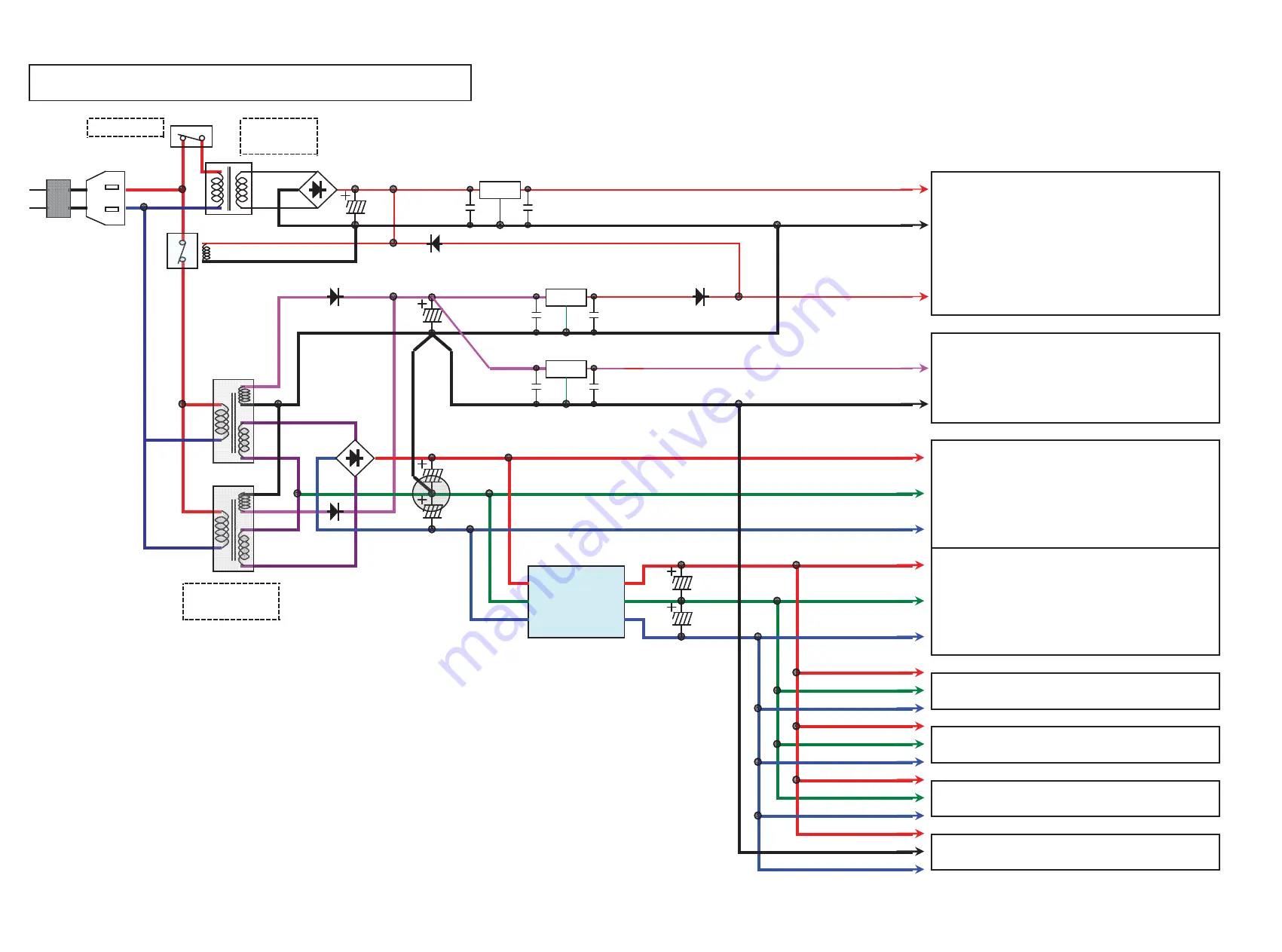Click the gray AC plug symbol
The image size is (1282, 952).
pos(59,199)
